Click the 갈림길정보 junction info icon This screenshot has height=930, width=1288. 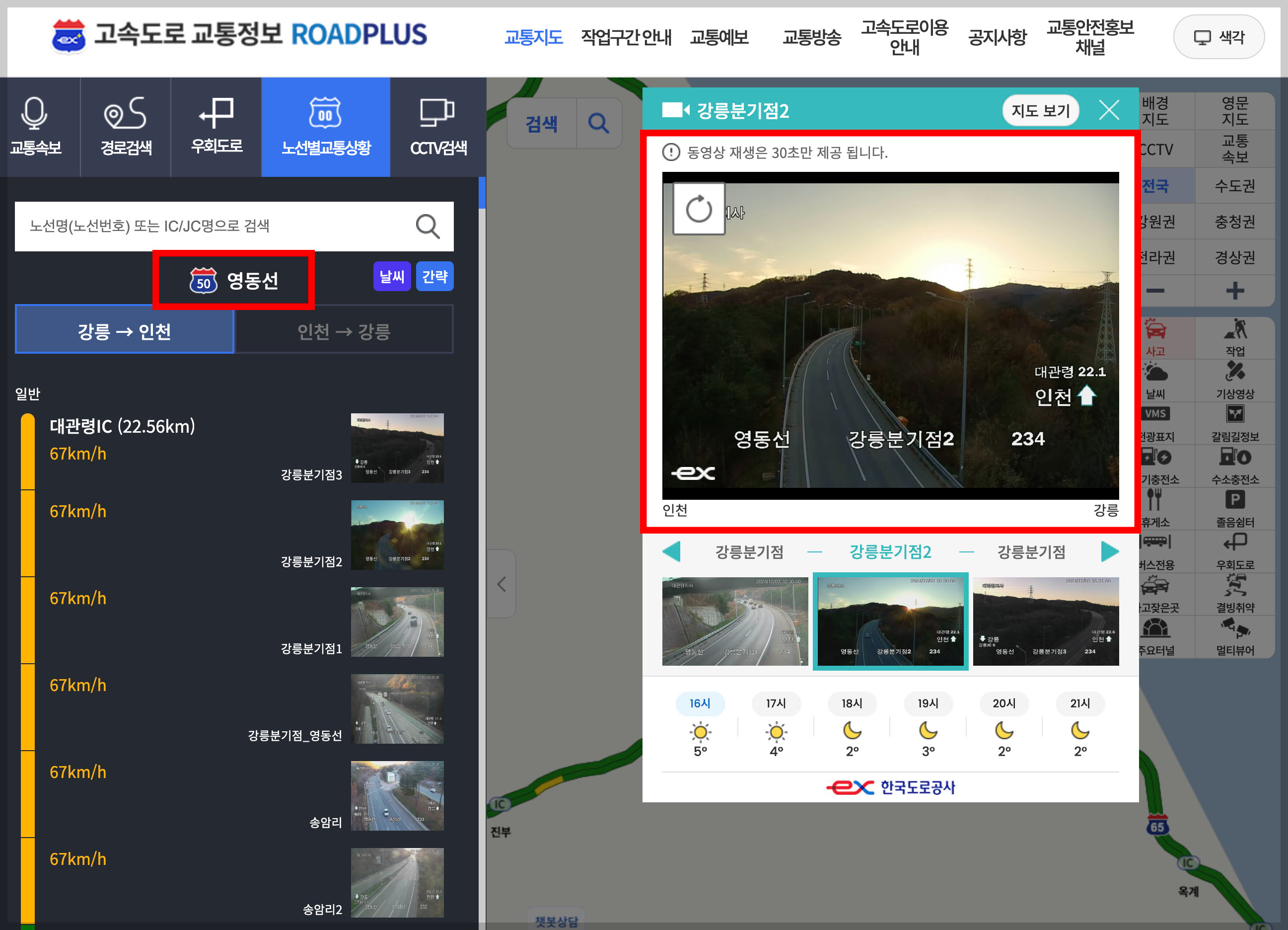pyautogui.click(x=1236, y=423)
